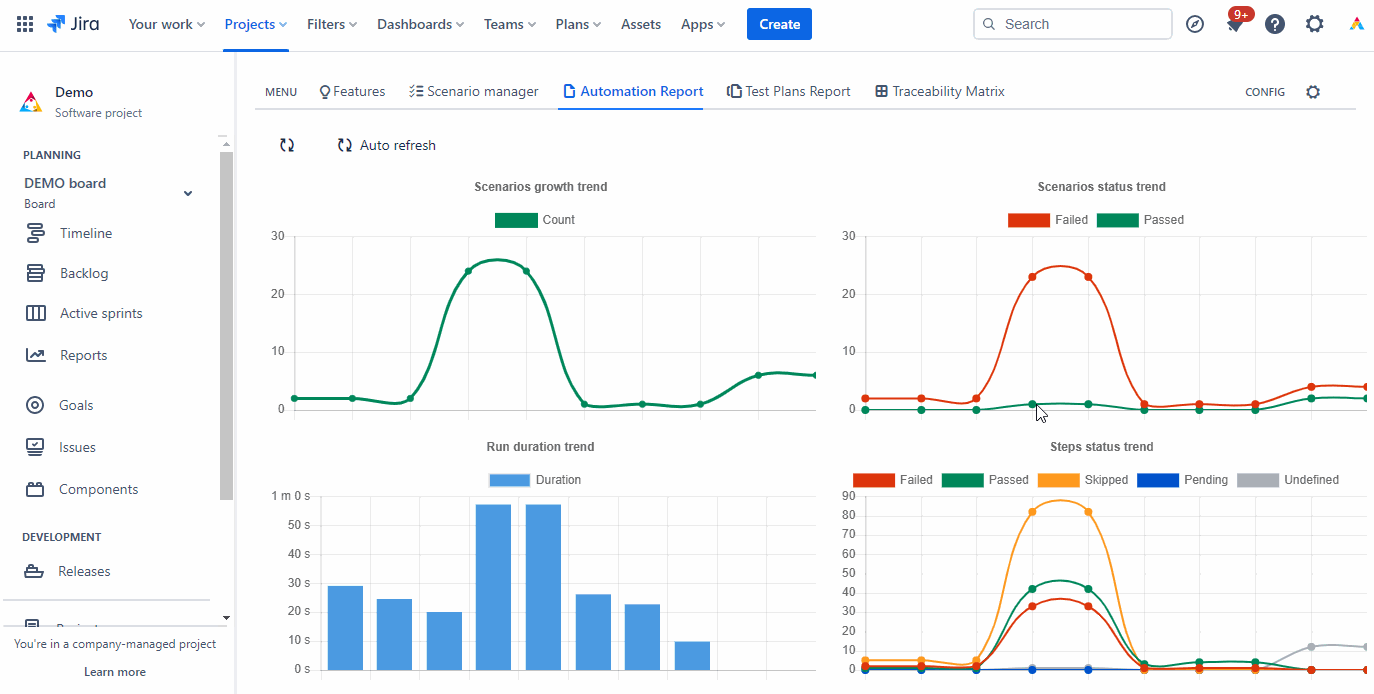Switch to the Test Plans Report tab
The image size is (1374, 694).
789,91
